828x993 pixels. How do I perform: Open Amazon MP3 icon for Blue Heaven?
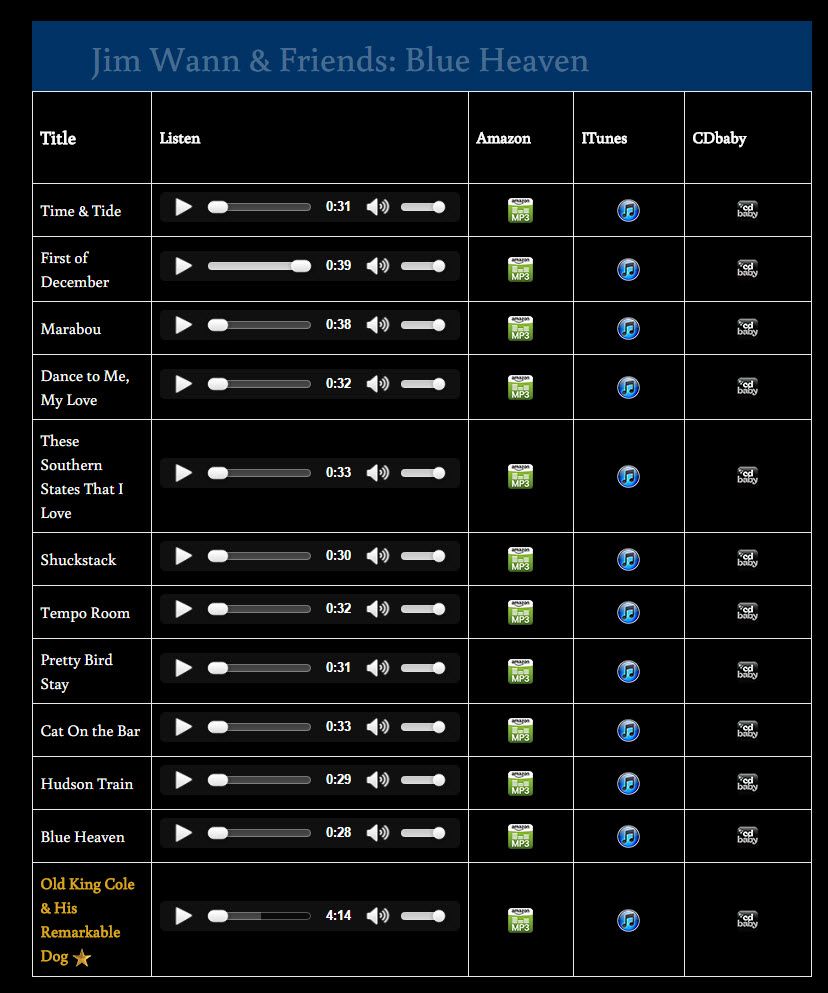point(520,836)
